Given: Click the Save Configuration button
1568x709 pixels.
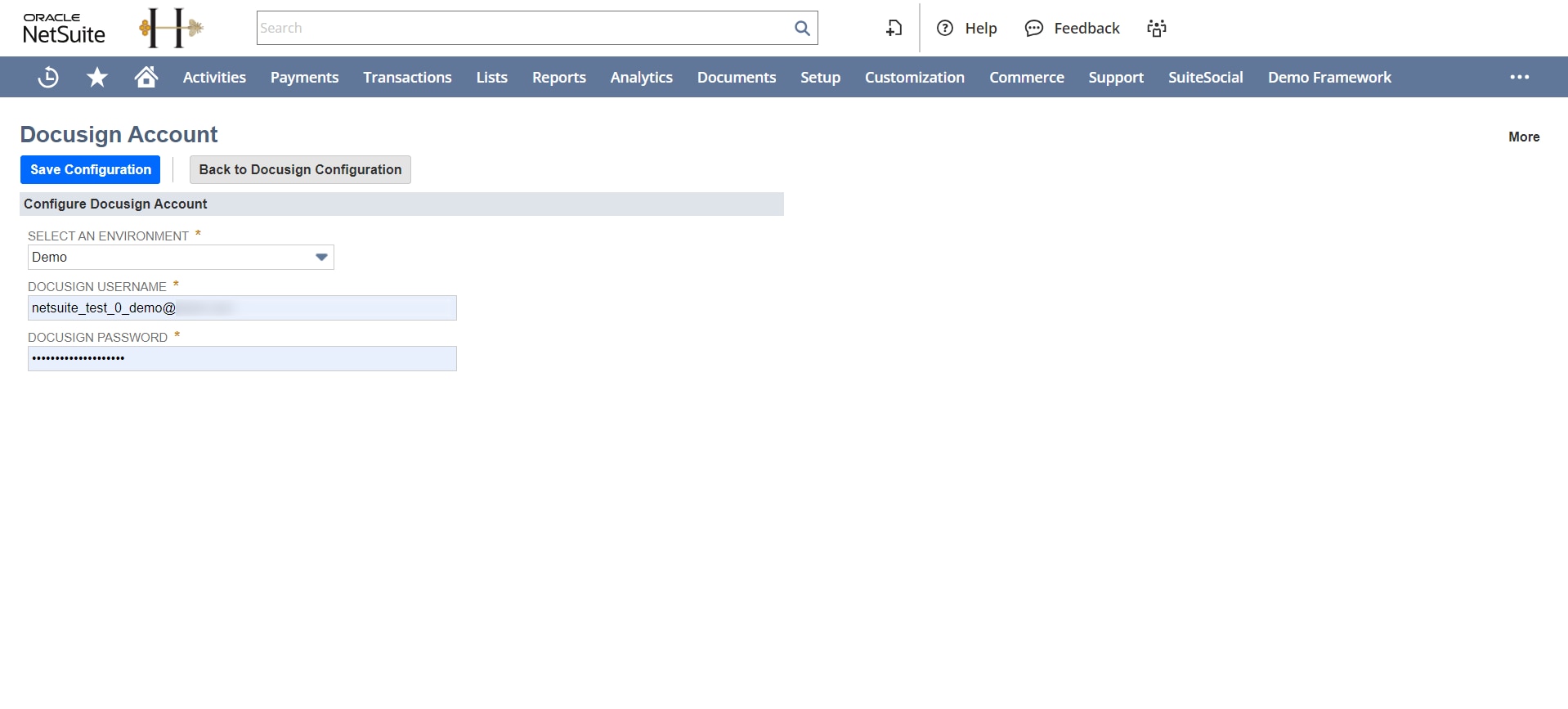Looking at the screenshot, I should (x=90, y=169).
